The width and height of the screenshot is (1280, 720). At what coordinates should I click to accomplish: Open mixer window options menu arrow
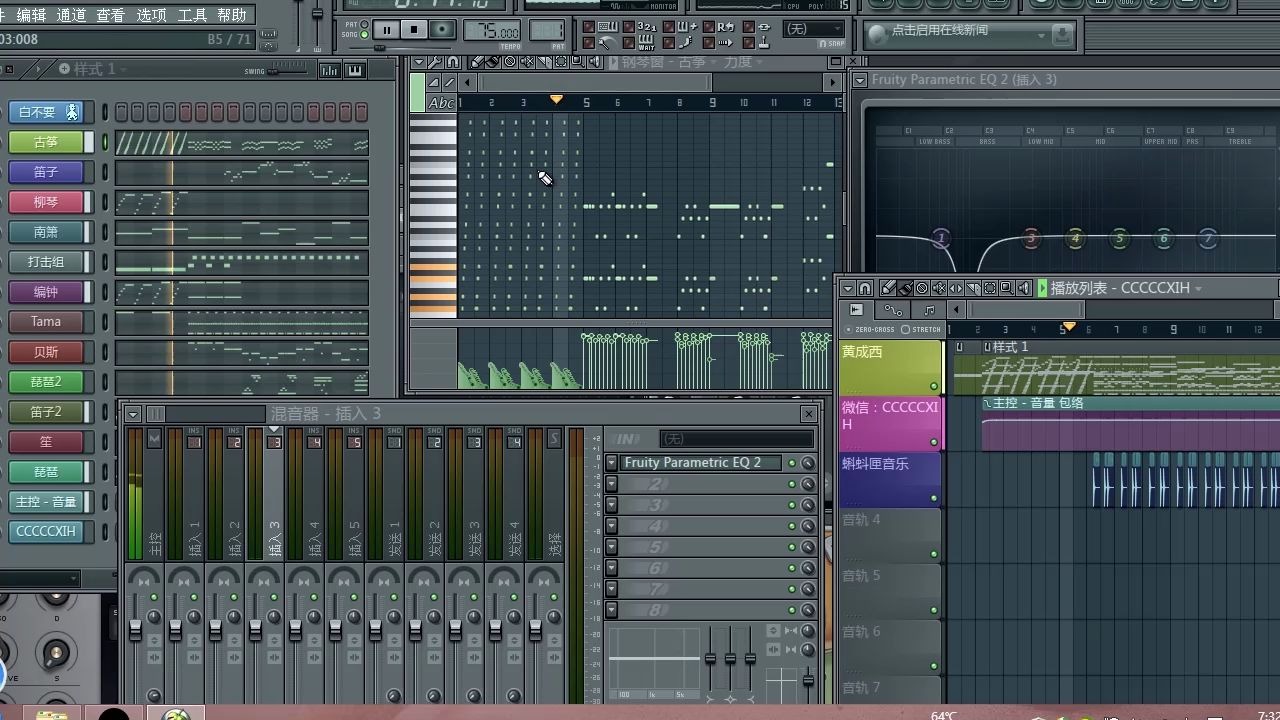tap(133, 414)
